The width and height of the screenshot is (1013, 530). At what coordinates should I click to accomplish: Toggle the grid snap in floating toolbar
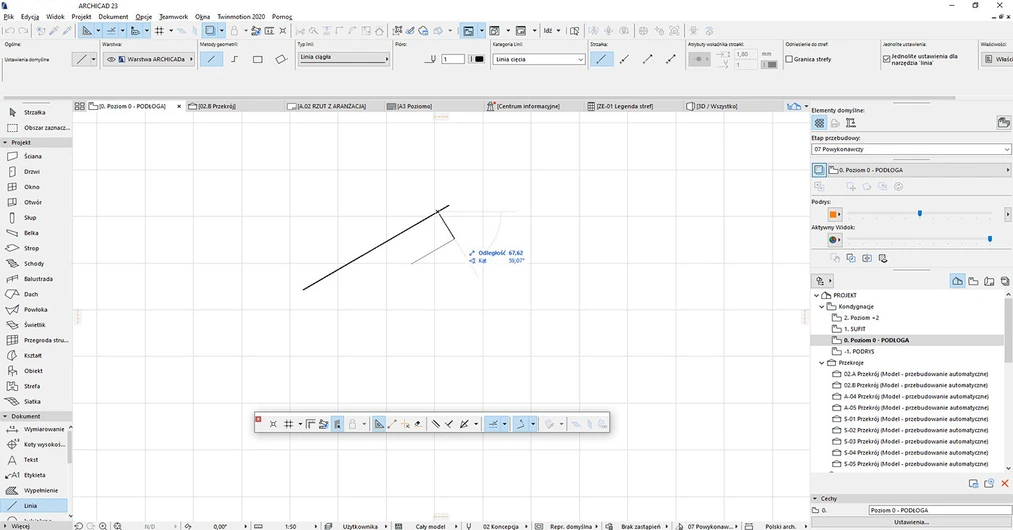pos(288,425)
